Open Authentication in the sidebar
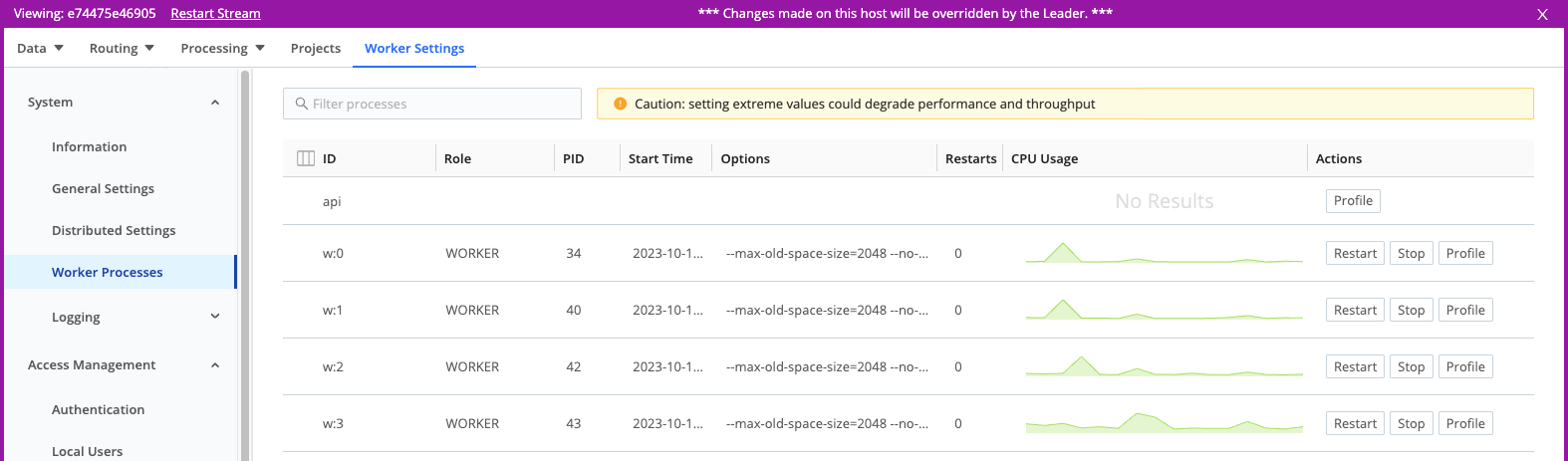This screenshot has width=1568, height=461. pos(99,409)
